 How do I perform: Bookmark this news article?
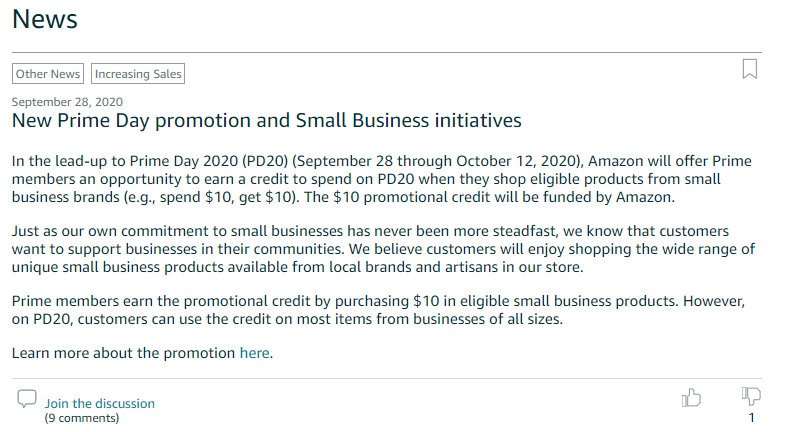(750, 69)
